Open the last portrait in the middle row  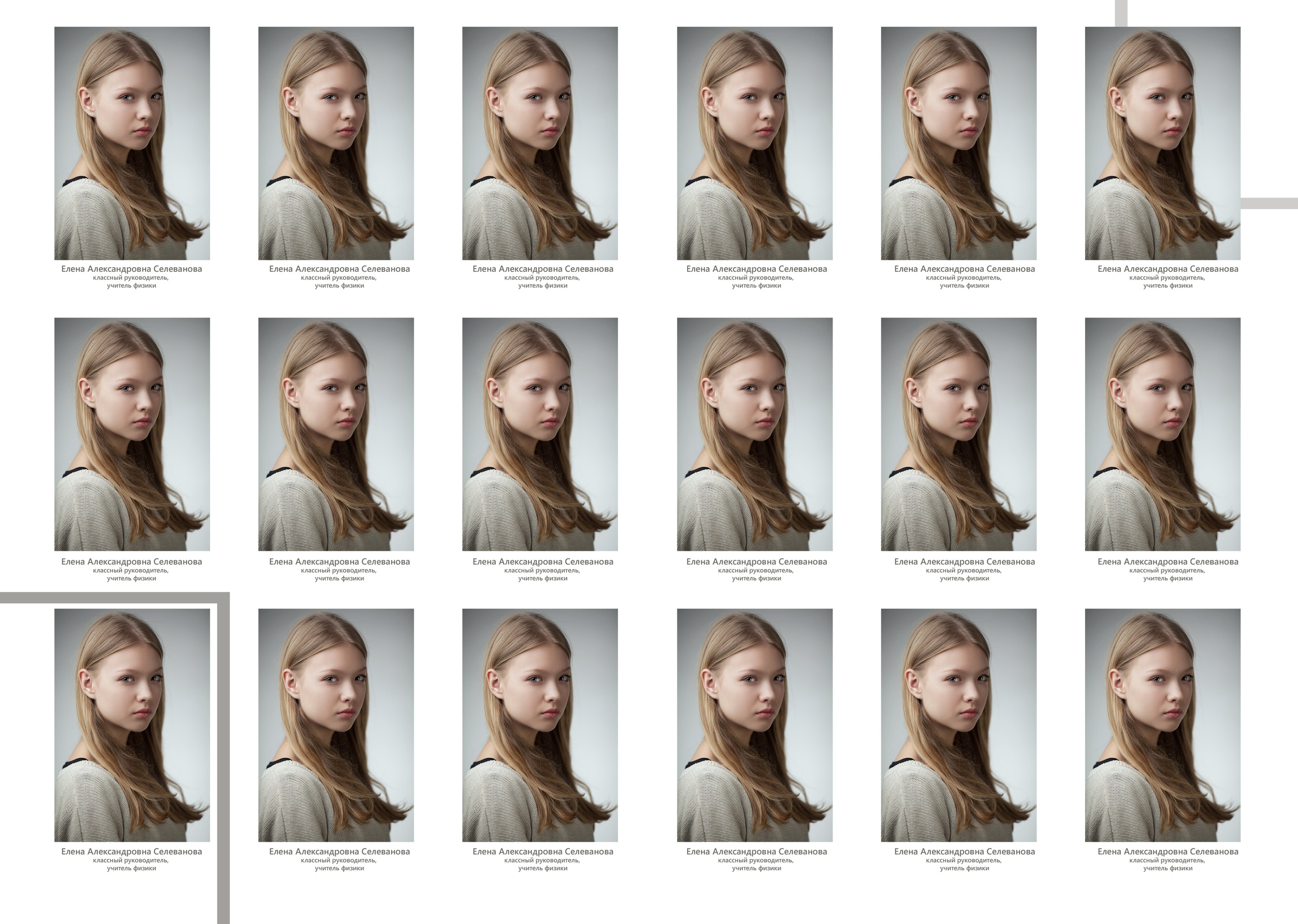click(1162, 434)
